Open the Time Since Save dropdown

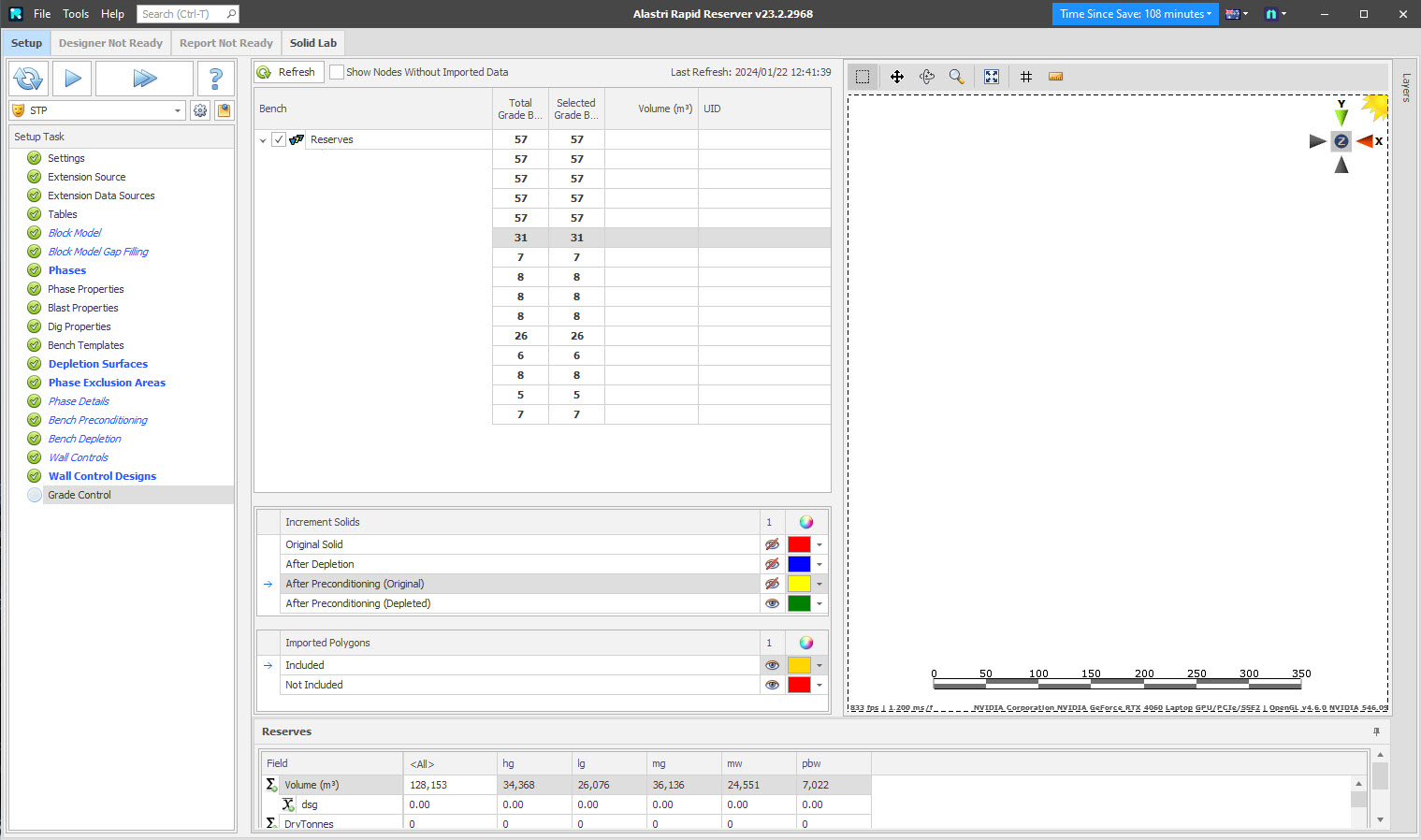(1211, 14)
